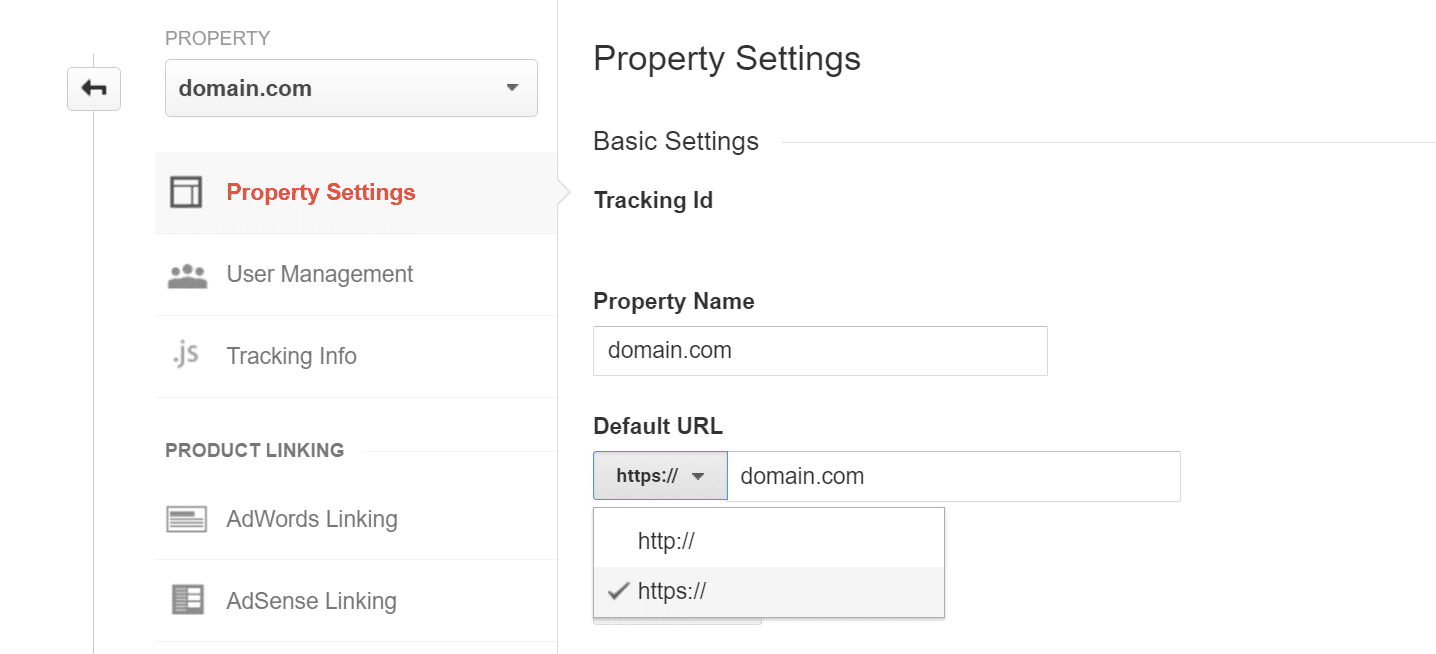Viewport: 1436px width, 654px height.
Task: Click the PRODUCT LINKING section header
Action: (x=255, y=450)
